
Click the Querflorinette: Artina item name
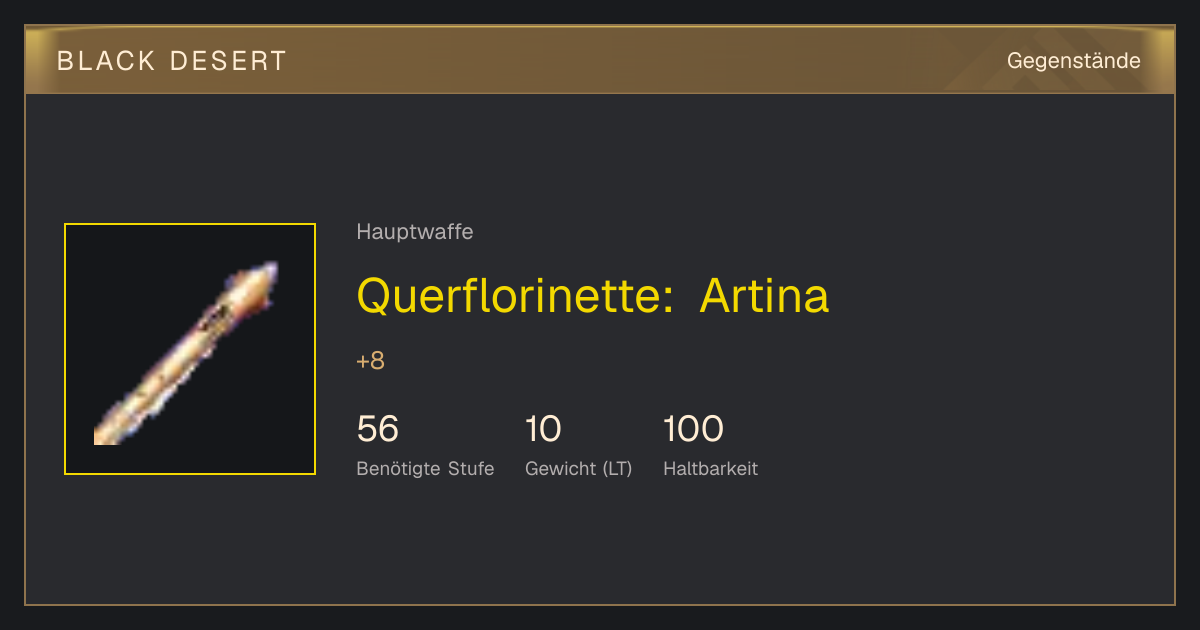(593, 295)
